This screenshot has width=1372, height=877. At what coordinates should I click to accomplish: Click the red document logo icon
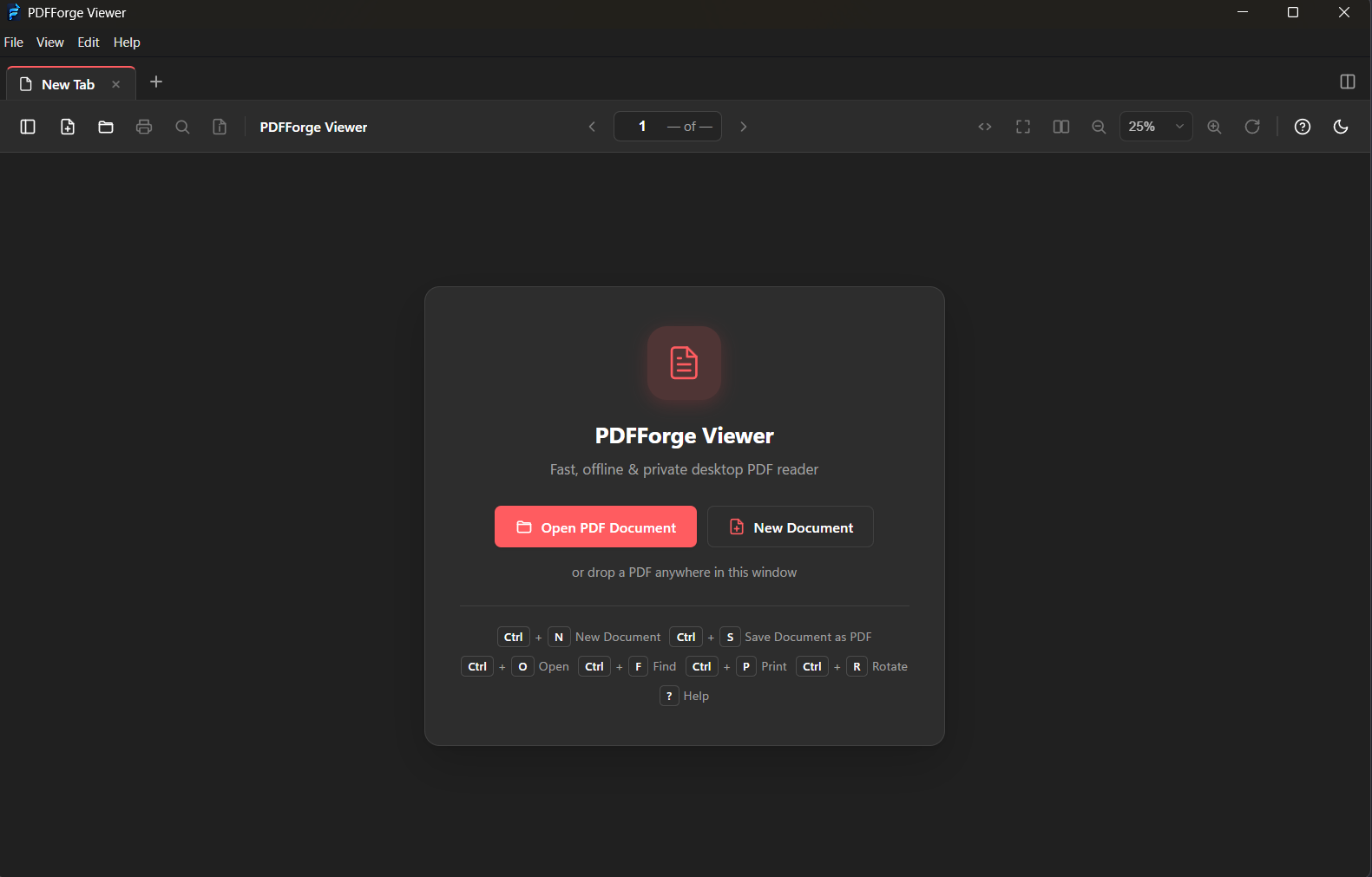684,363
